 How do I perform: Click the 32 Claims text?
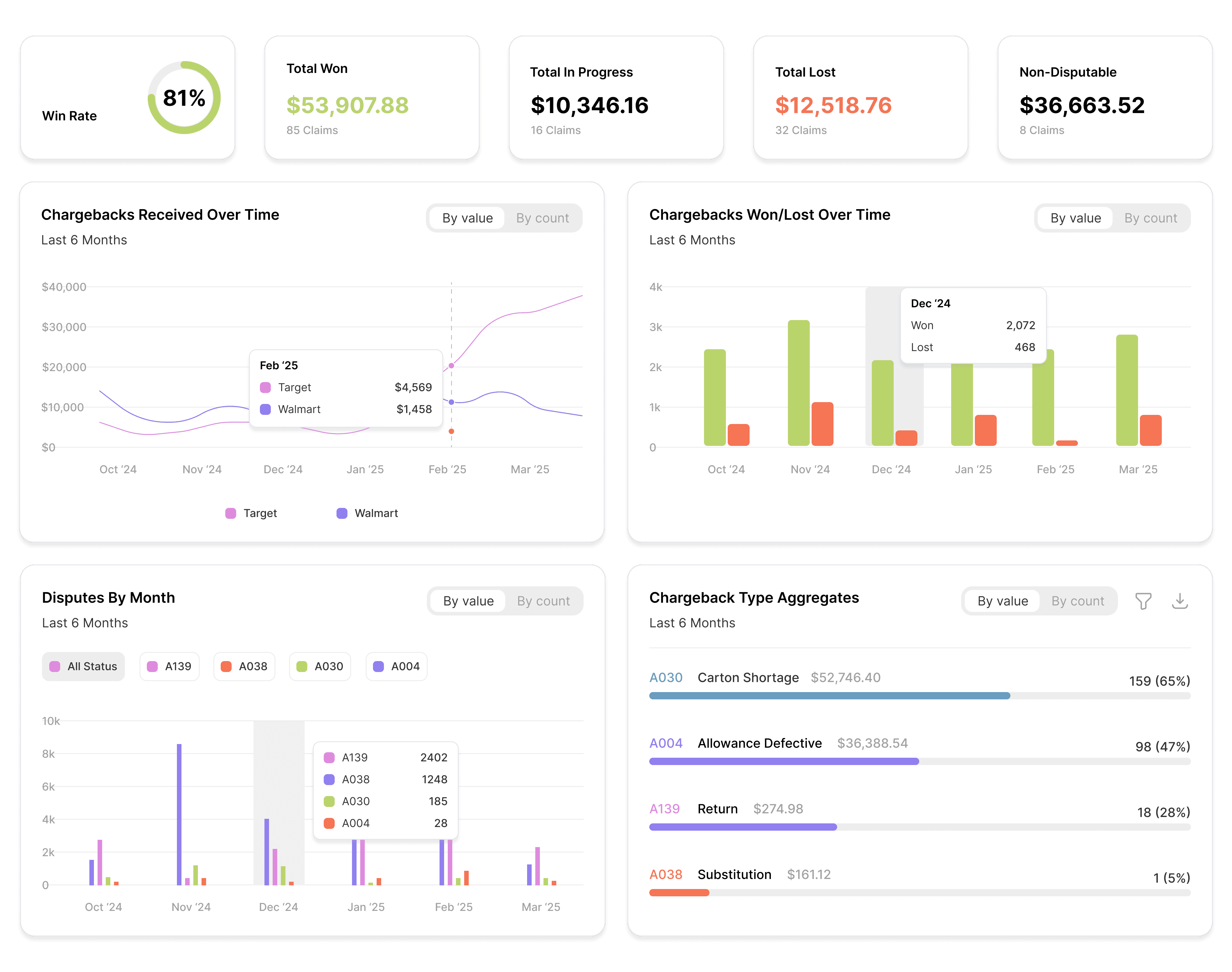801,130
